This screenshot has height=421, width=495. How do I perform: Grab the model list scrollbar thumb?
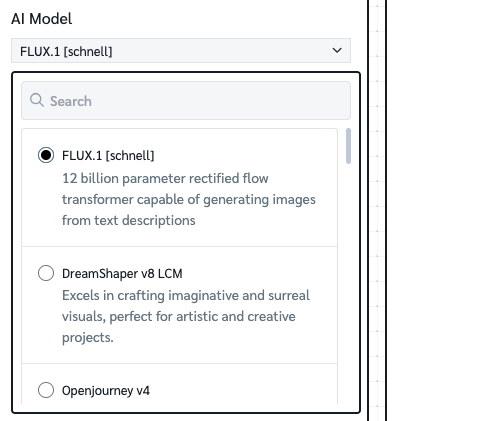pyautogui.click(x=348, y=146)
